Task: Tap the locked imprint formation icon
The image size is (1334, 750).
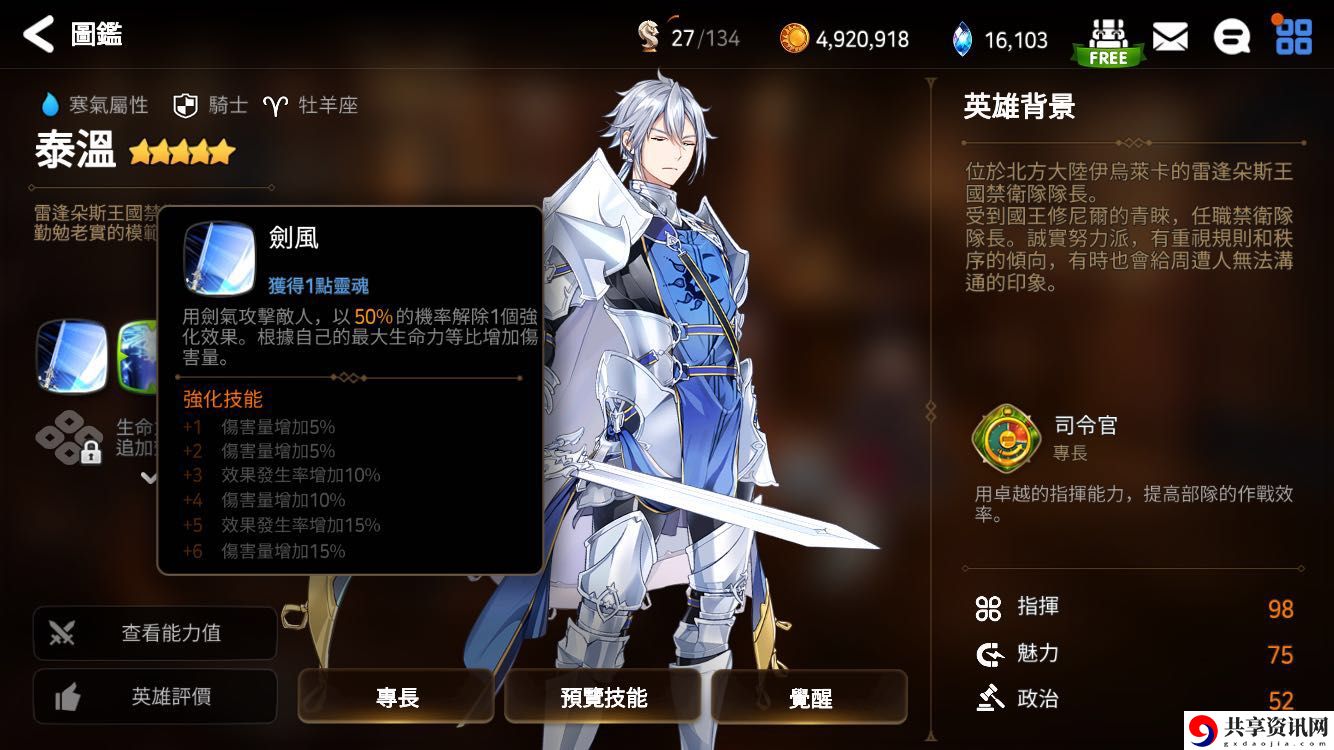Action: pyautogui.click(x=68, y=438)
